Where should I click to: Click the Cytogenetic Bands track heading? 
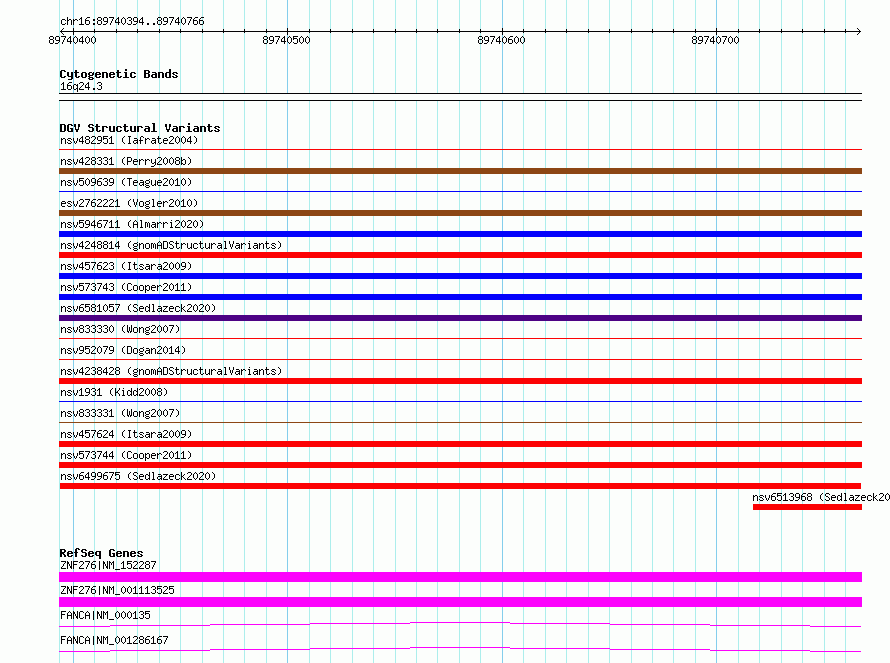[119, 74]
